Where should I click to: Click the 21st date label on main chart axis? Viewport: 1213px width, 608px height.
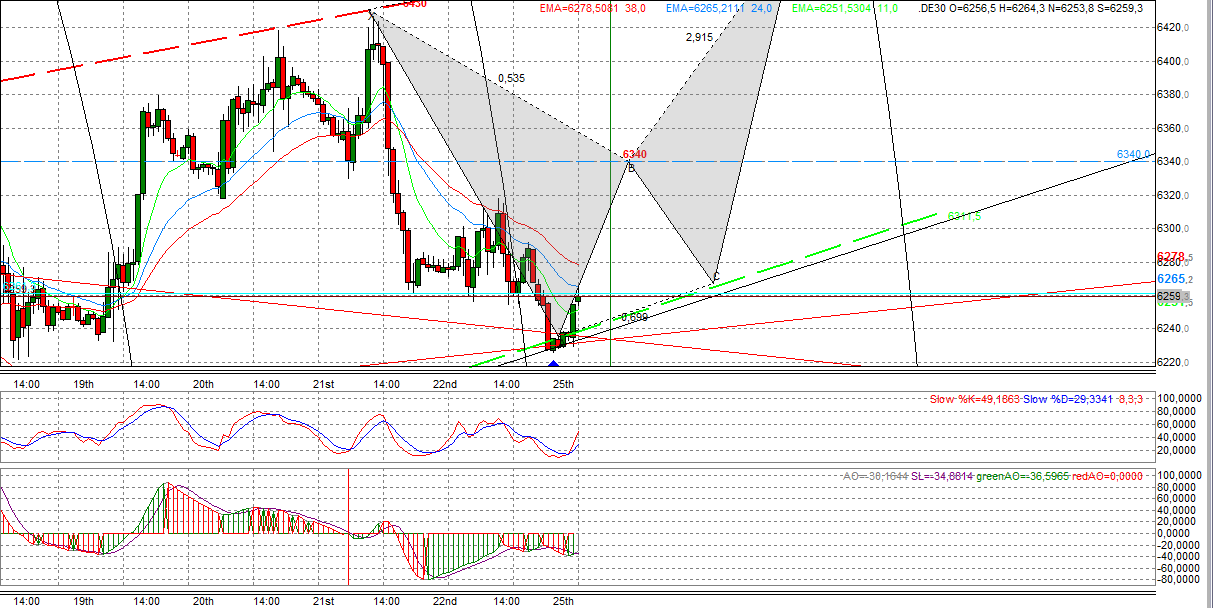pyautogui.click(x=323, y=384)
